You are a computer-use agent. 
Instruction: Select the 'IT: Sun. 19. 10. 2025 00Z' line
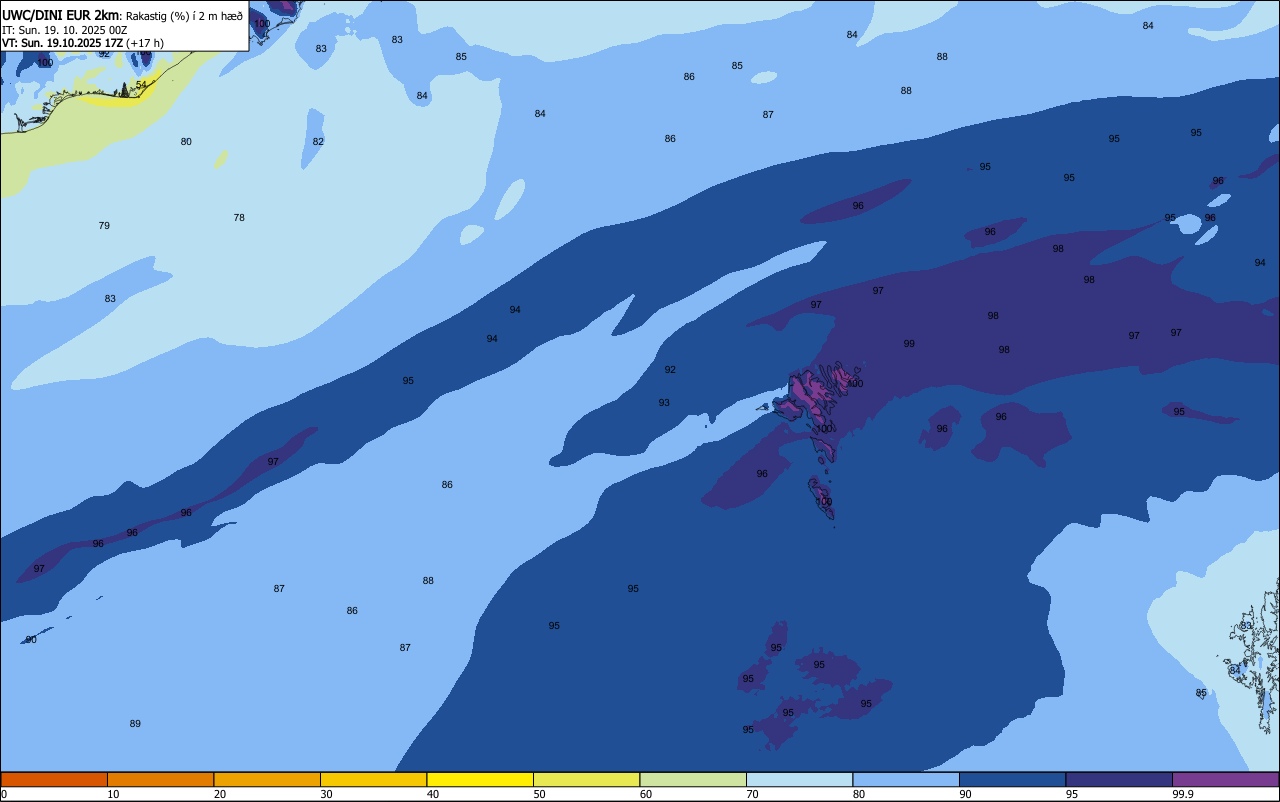[x=64, y=30]
